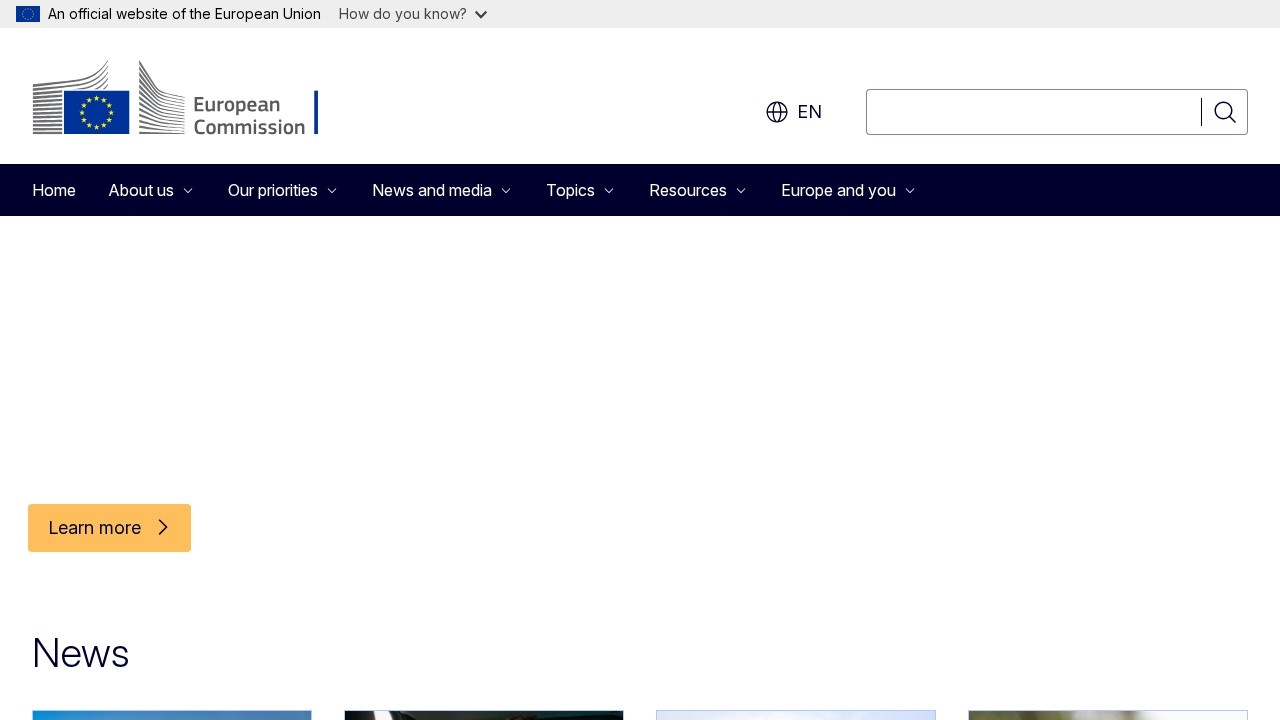Open the Resources navigation menu
The height and width of the screenshot is (720, 1280).
[697, 190]
